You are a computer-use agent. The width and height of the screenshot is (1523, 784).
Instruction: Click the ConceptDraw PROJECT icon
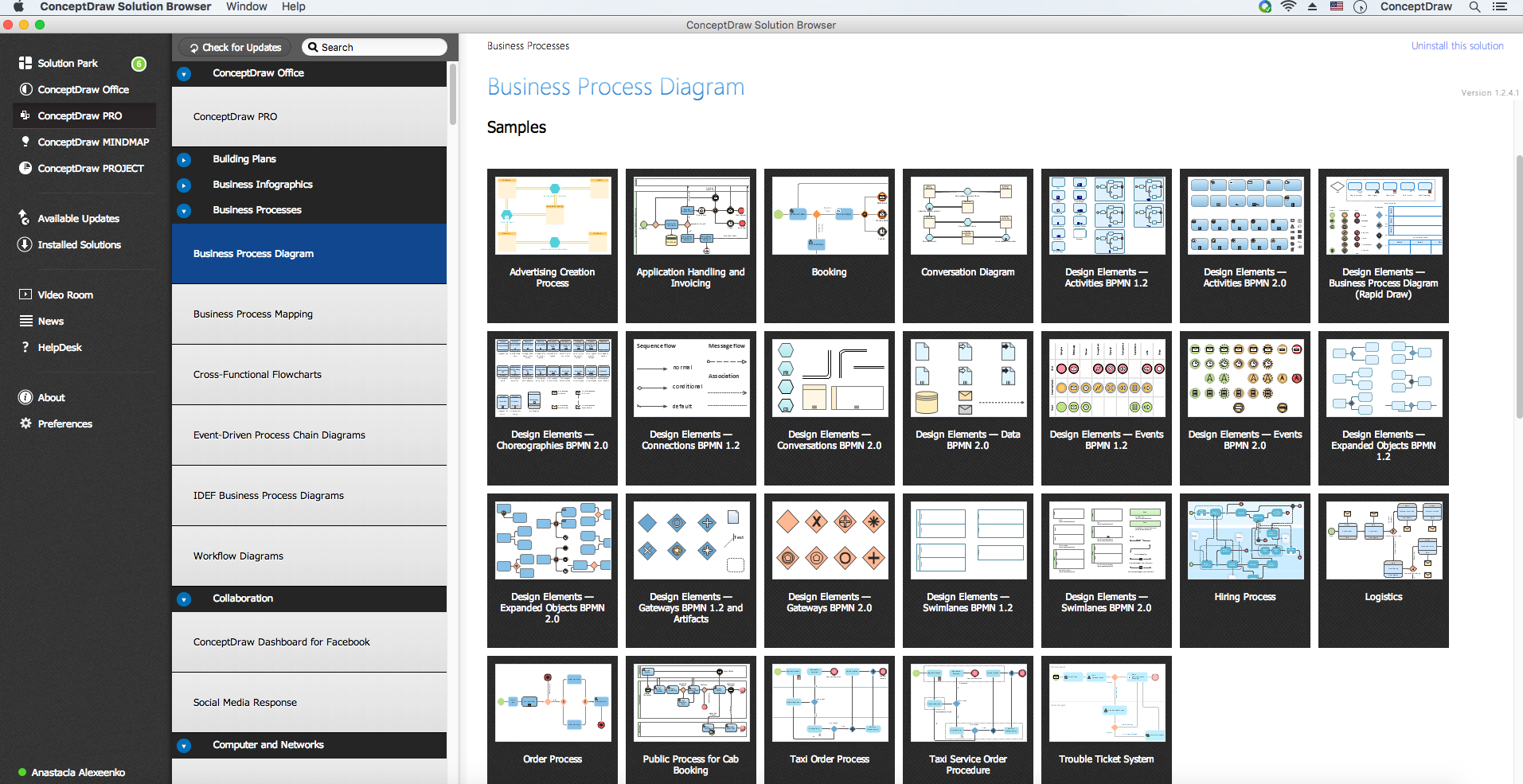point(25,168)
